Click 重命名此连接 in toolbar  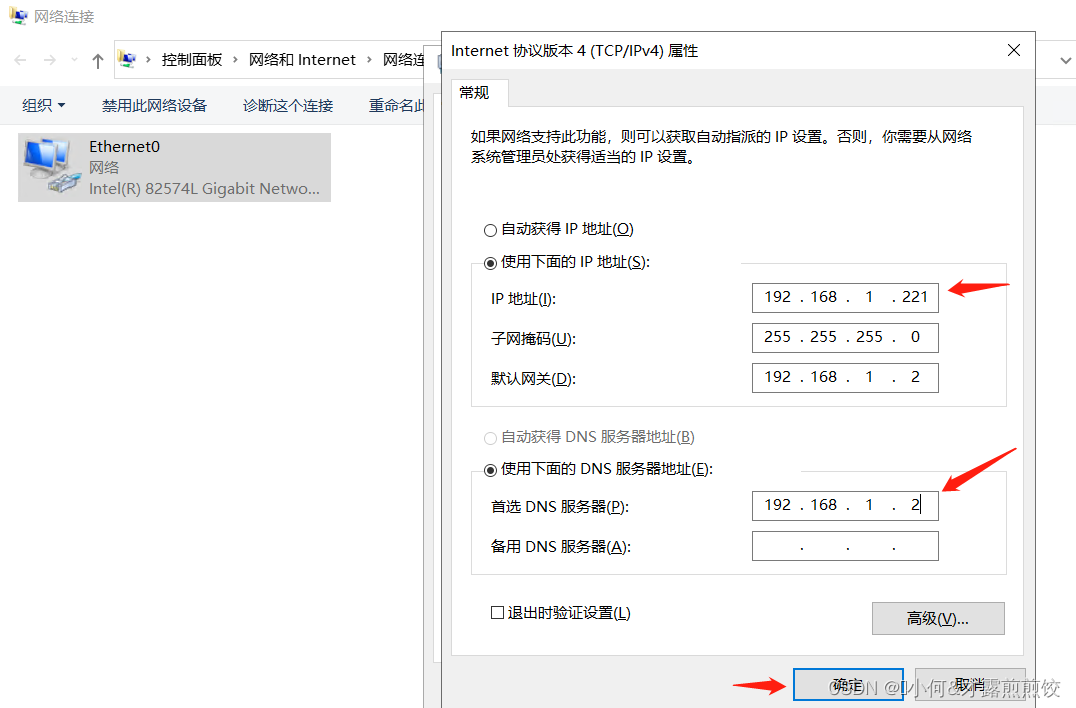tap(397, 105)
